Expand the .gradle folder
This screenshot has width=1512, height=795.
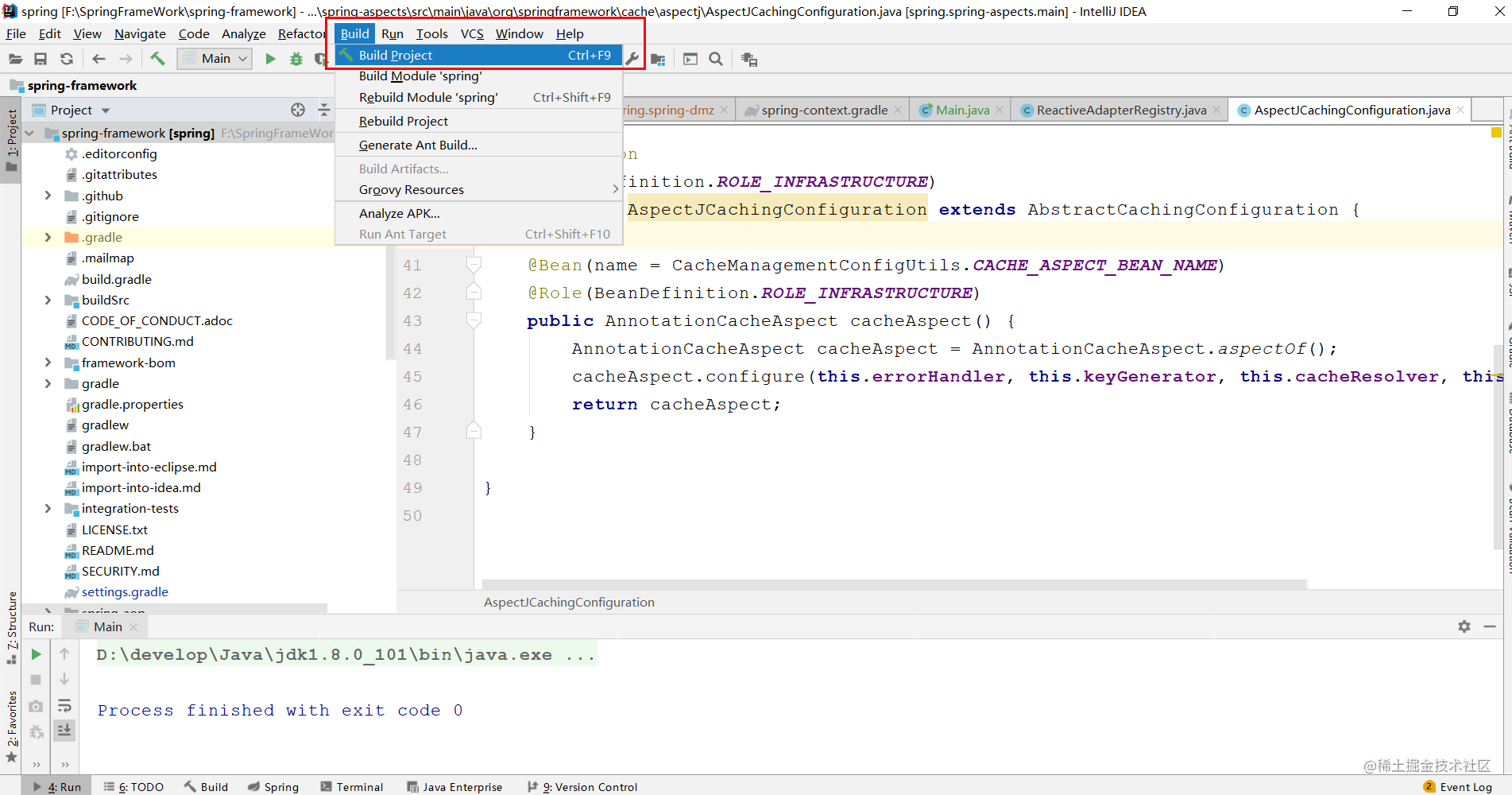pos(48,237)
